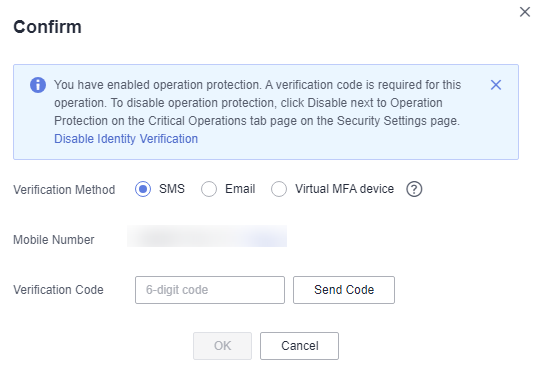The width and height of the screenshot is (548, 372).
Task: Click the blurred mobile number value
Action: [x=207, y=236]
